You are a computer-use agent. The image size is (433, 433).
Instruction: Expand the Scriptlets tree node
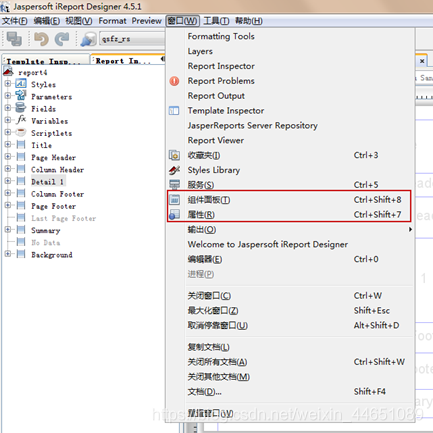(x=8, y=132)
